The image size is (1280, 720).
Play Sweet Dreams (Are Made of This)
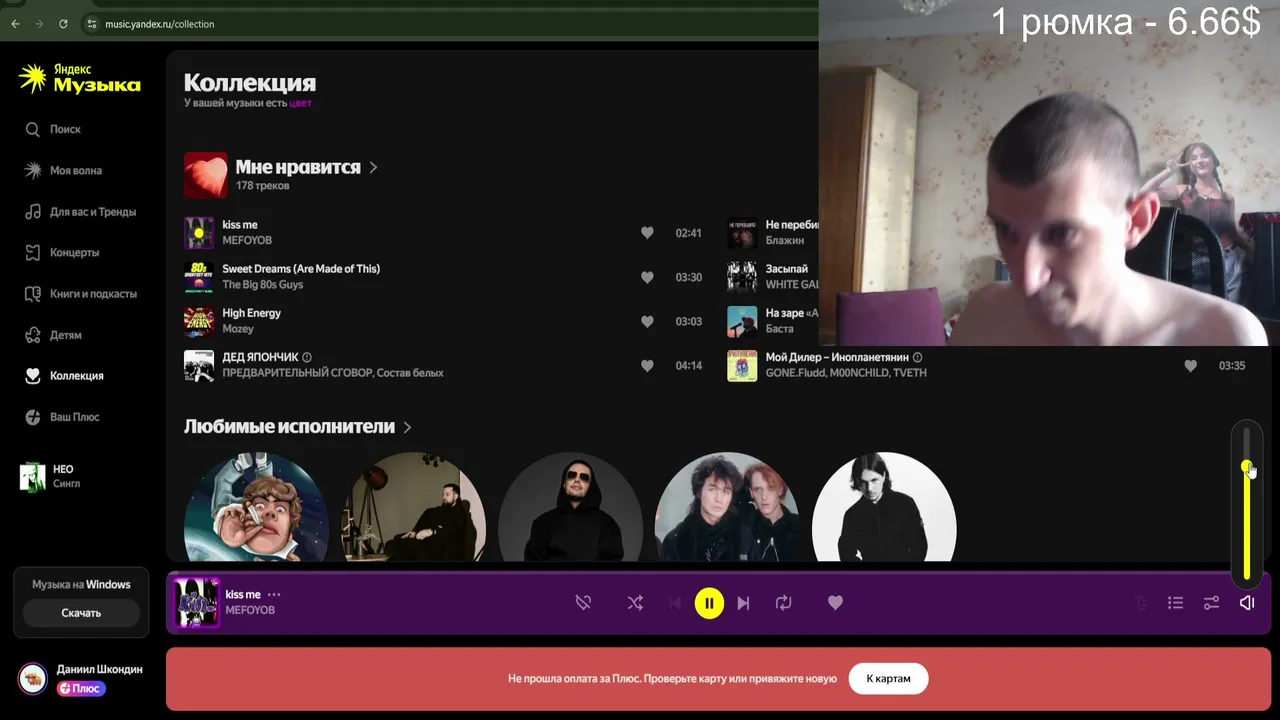pos(301,269)
